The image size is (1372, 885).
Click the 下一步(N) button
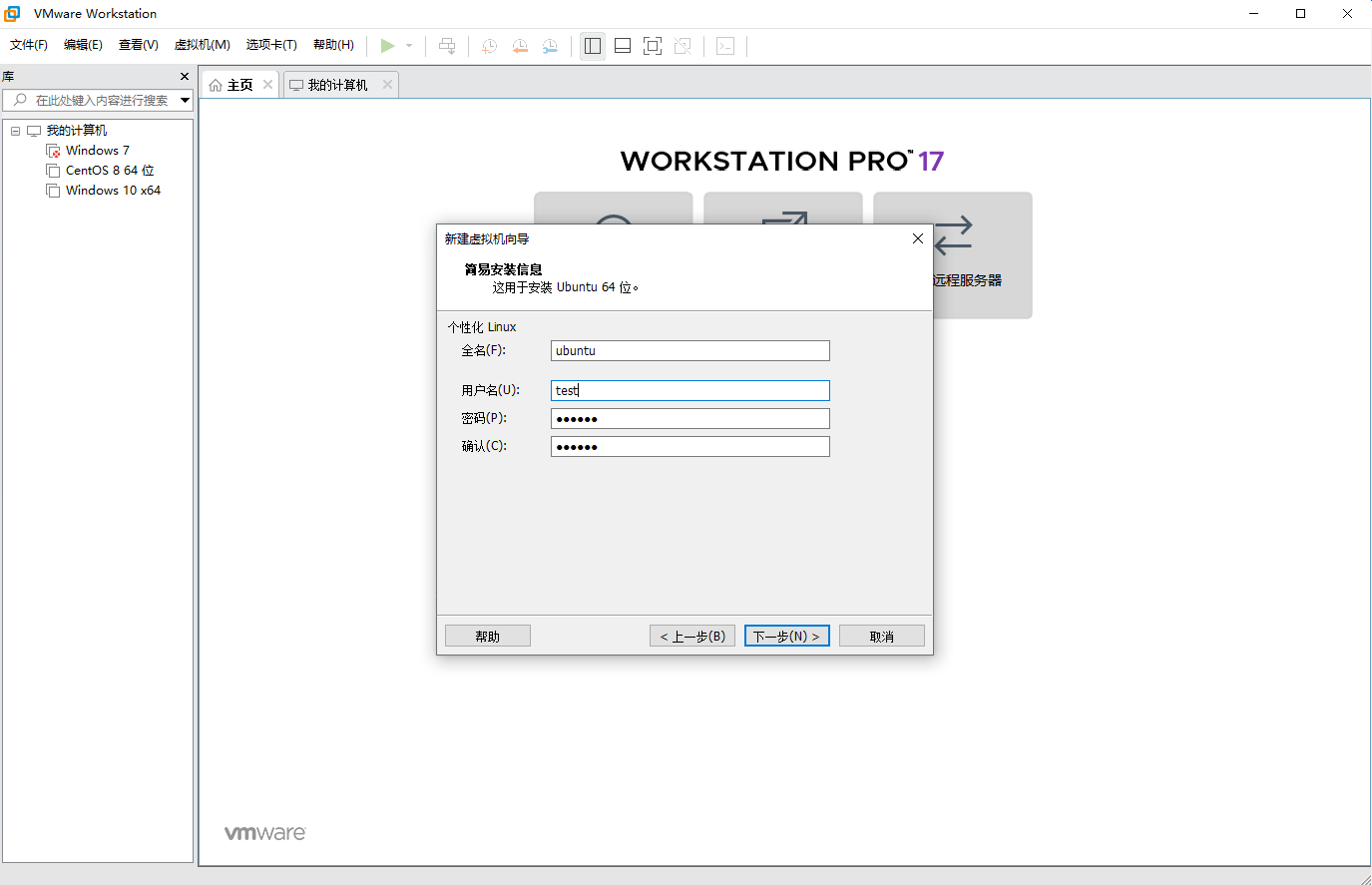point(786,637)
